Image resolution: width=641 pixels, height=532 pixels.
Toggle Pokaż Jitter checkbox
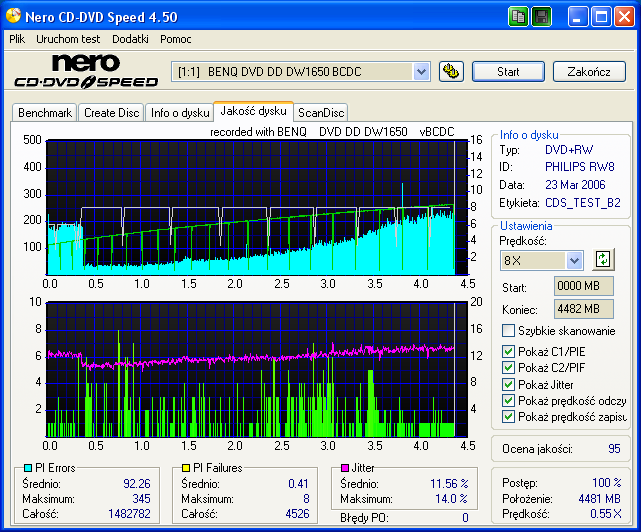pyautogui.click(x=508, y=384)
